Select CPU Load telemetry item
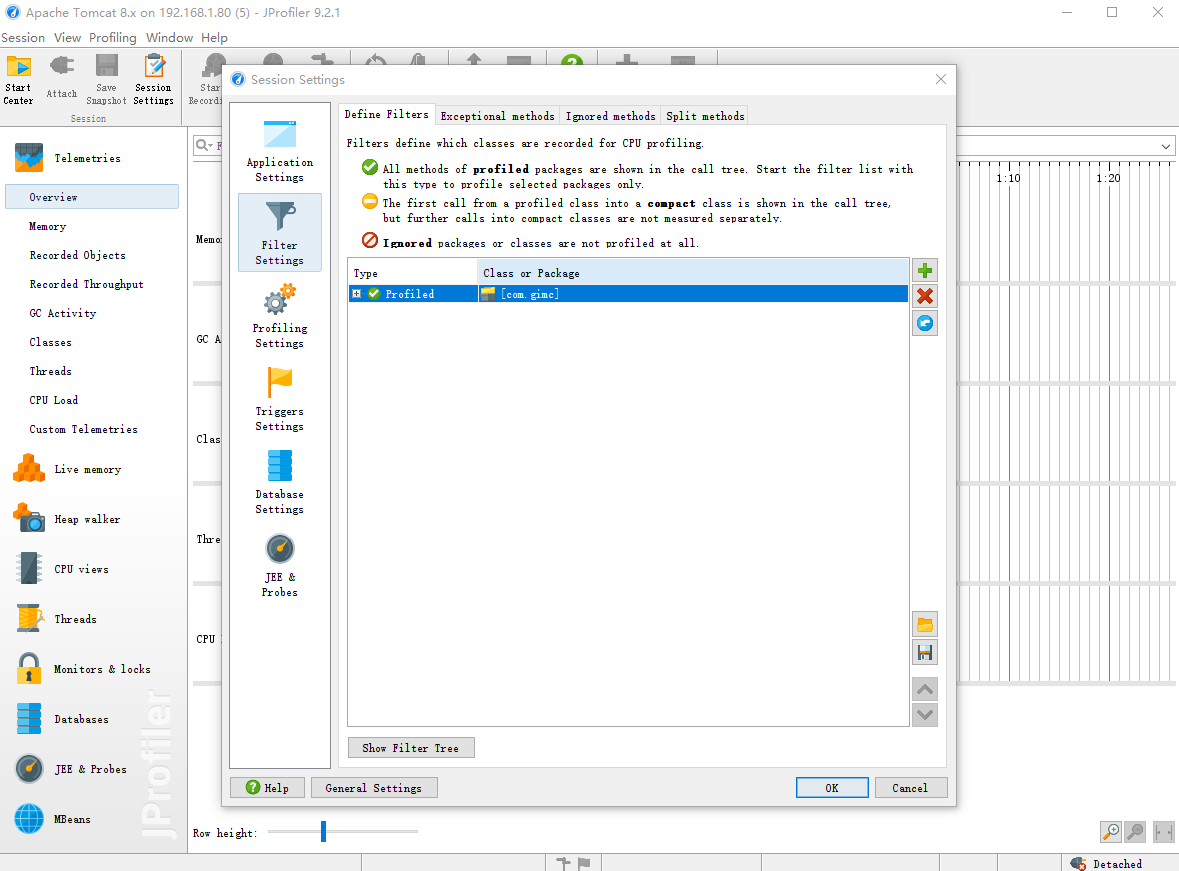This screenshot has width=1179, height=871. coord(53,400)
